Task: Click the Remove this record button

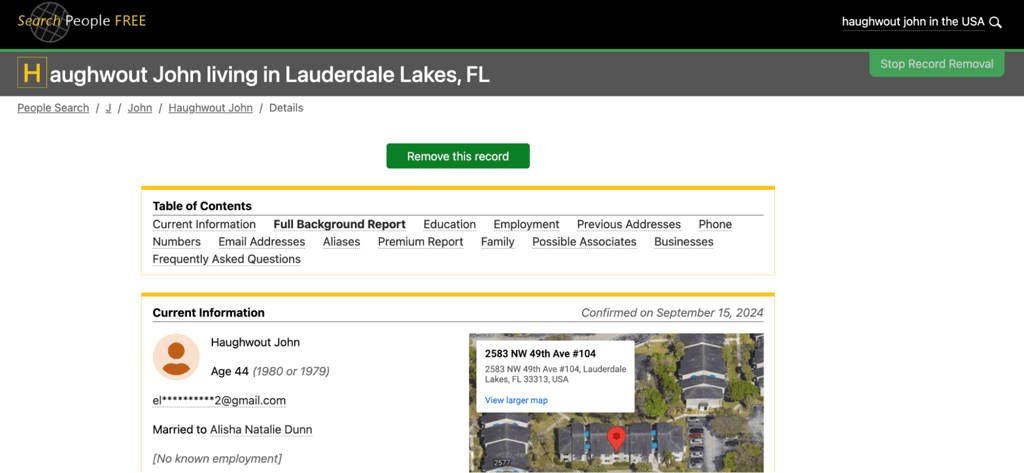Action: coord(458,156)
